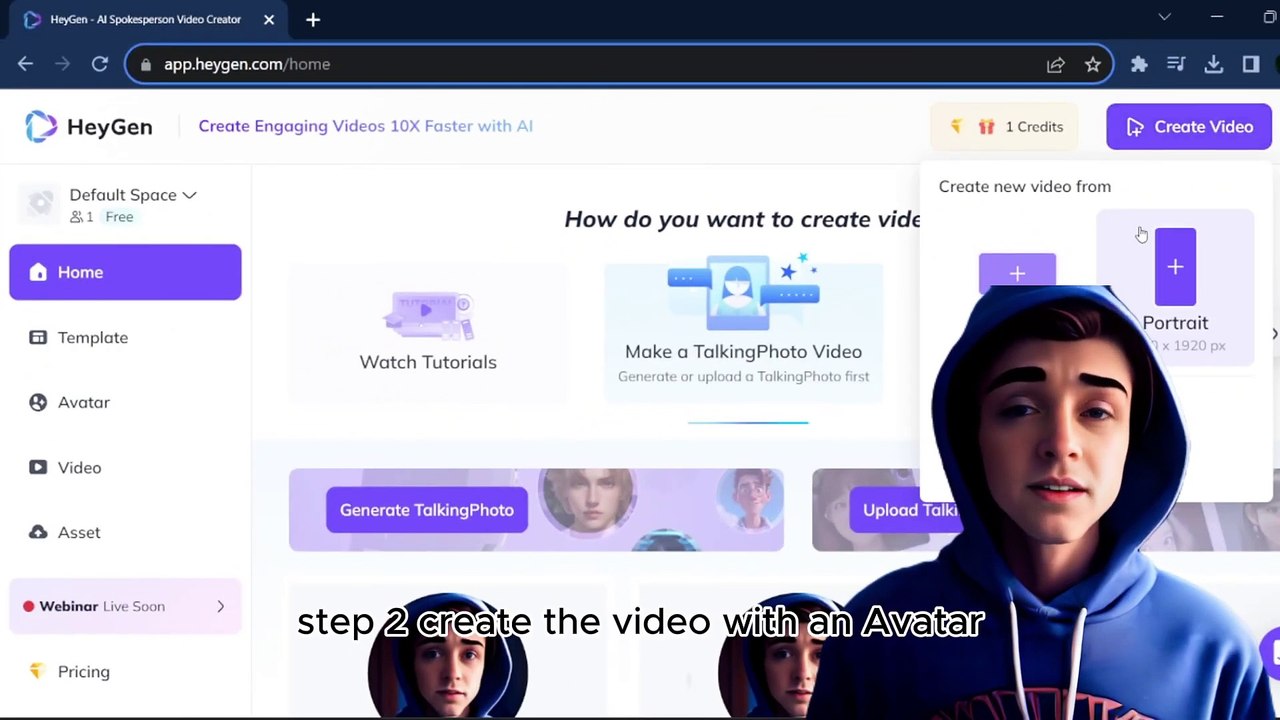Screen dimensions: 1280x720
Task: Click the 'Create Engaging Videos 10X Faster' tagline
Action: 365,126
